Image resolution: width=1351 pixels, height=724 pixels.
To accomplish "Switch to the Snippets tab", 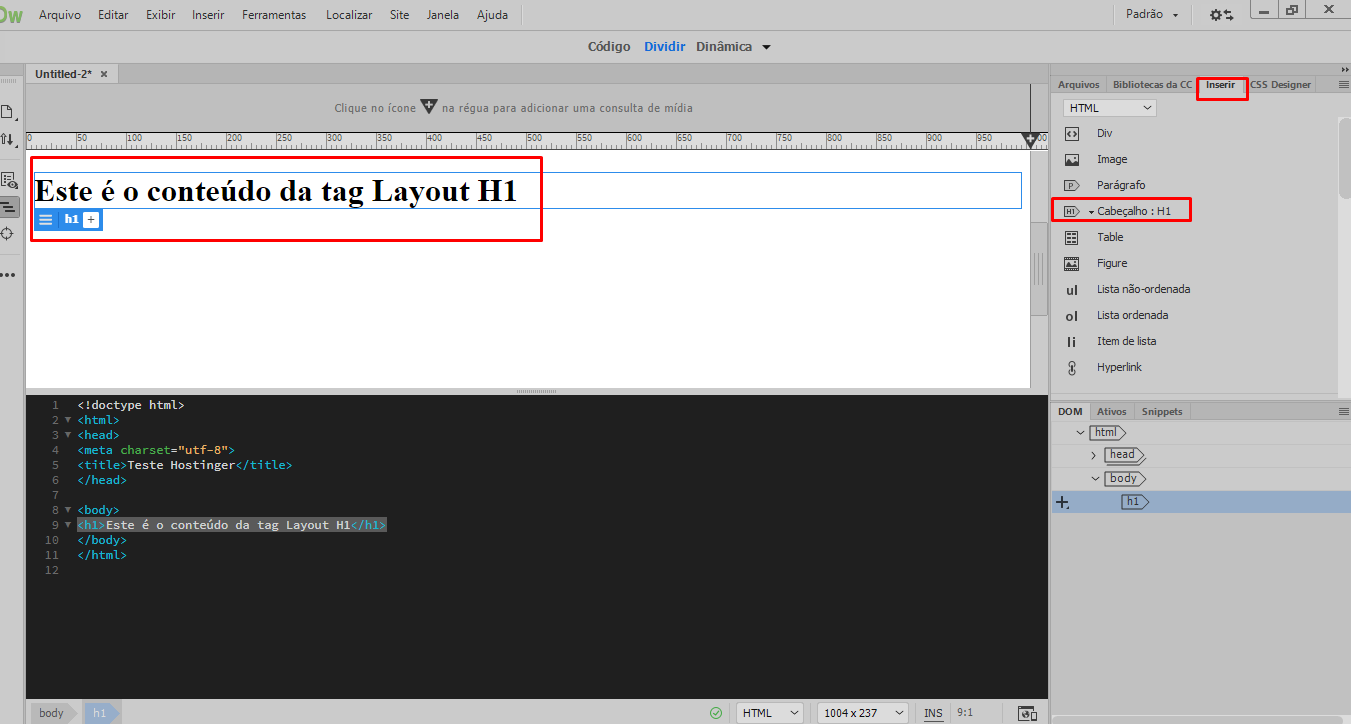I will [1162, 412].
